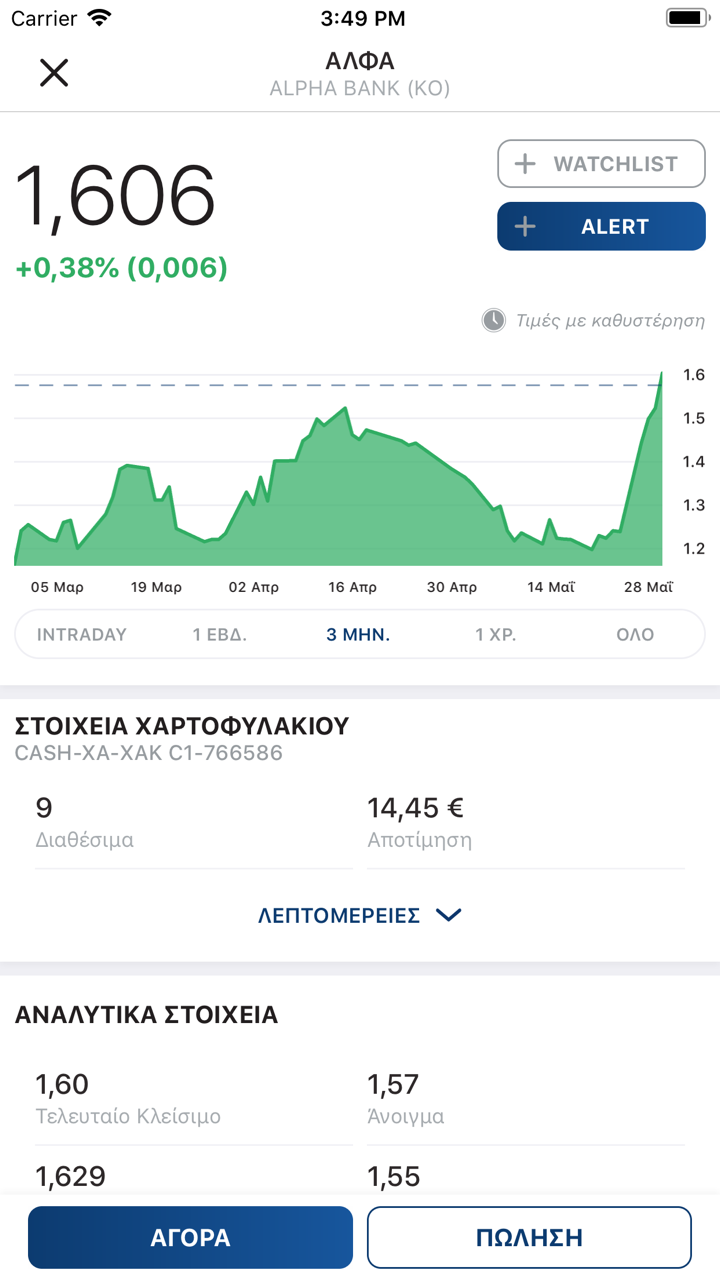Create a price Alert for ΑΛΦΑ
This screenshot has width=720, height=1280.
[x=601, y=227]
